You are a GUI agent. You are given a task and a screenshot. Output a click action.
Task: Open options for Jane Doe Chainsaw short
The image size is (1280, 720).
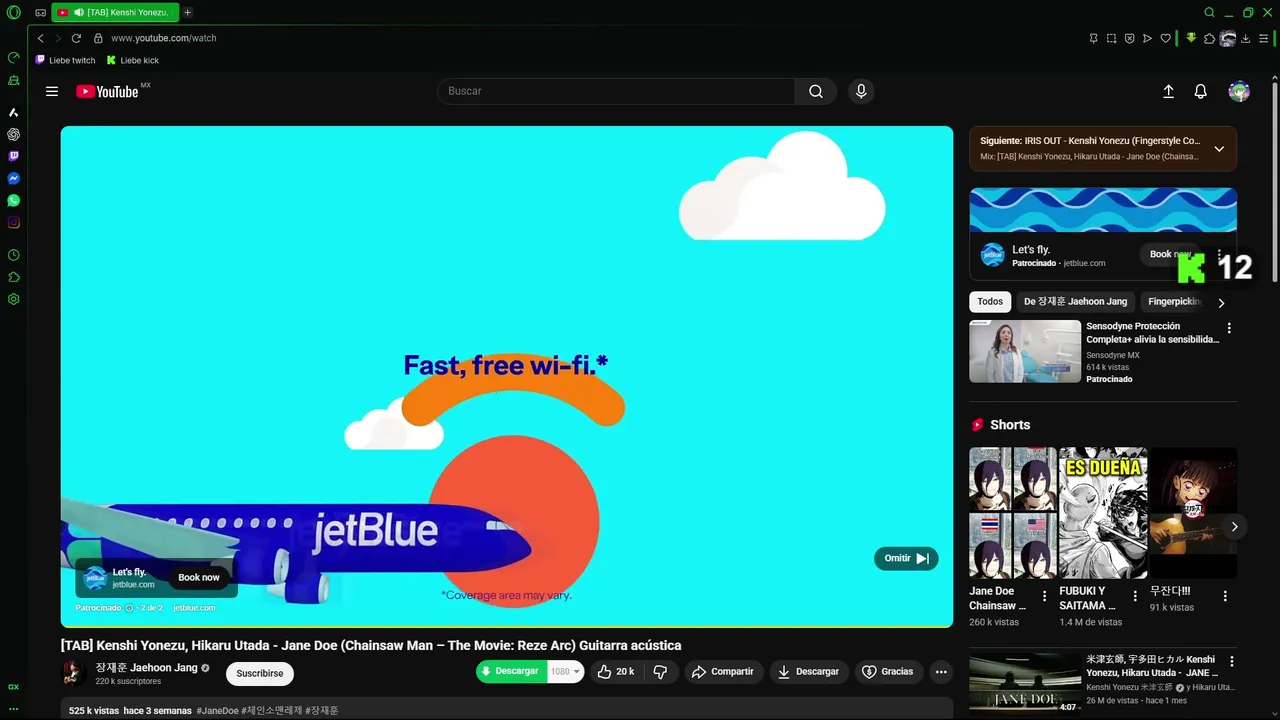pyautogui.click(x=1045, y=596)
